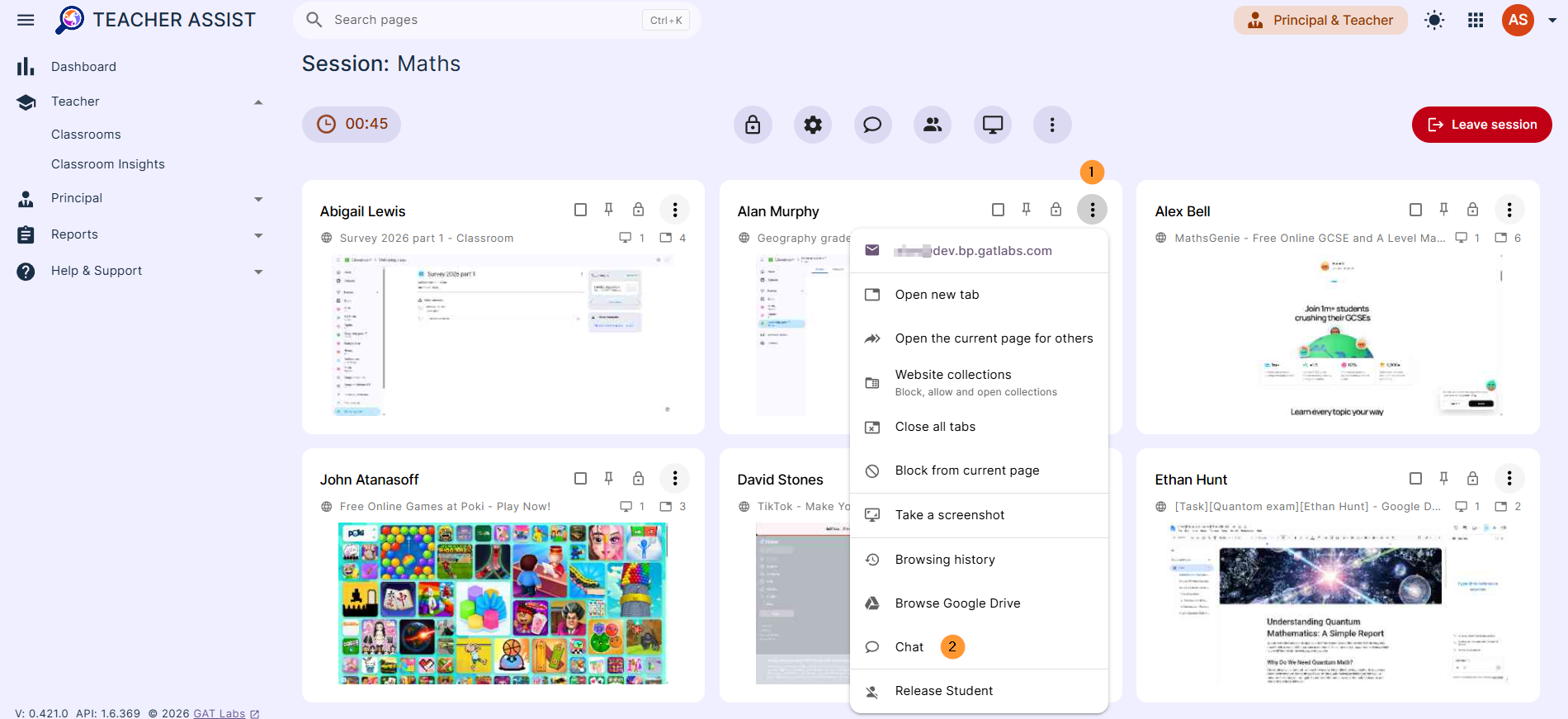Open session settings gear

813,125
